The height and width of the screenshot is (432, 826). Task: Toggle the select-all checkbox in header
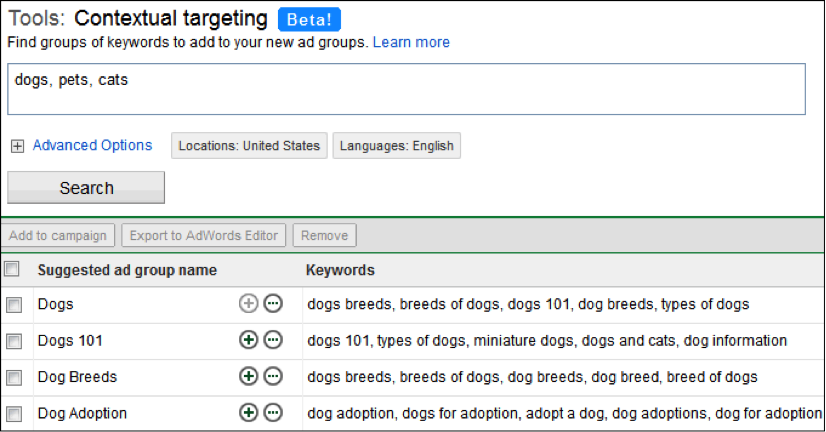tap(12, 269)
